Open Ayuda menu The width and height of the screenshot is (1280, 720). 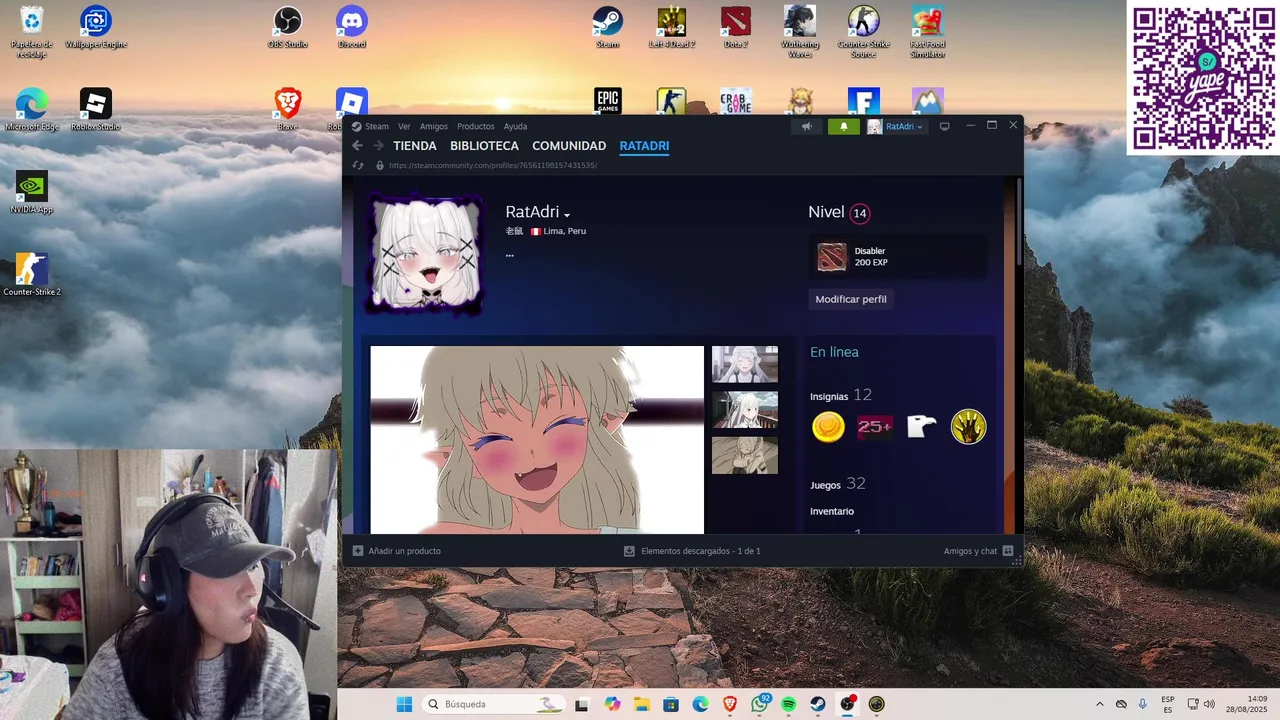pyautogui.click(x=515, y=126)
